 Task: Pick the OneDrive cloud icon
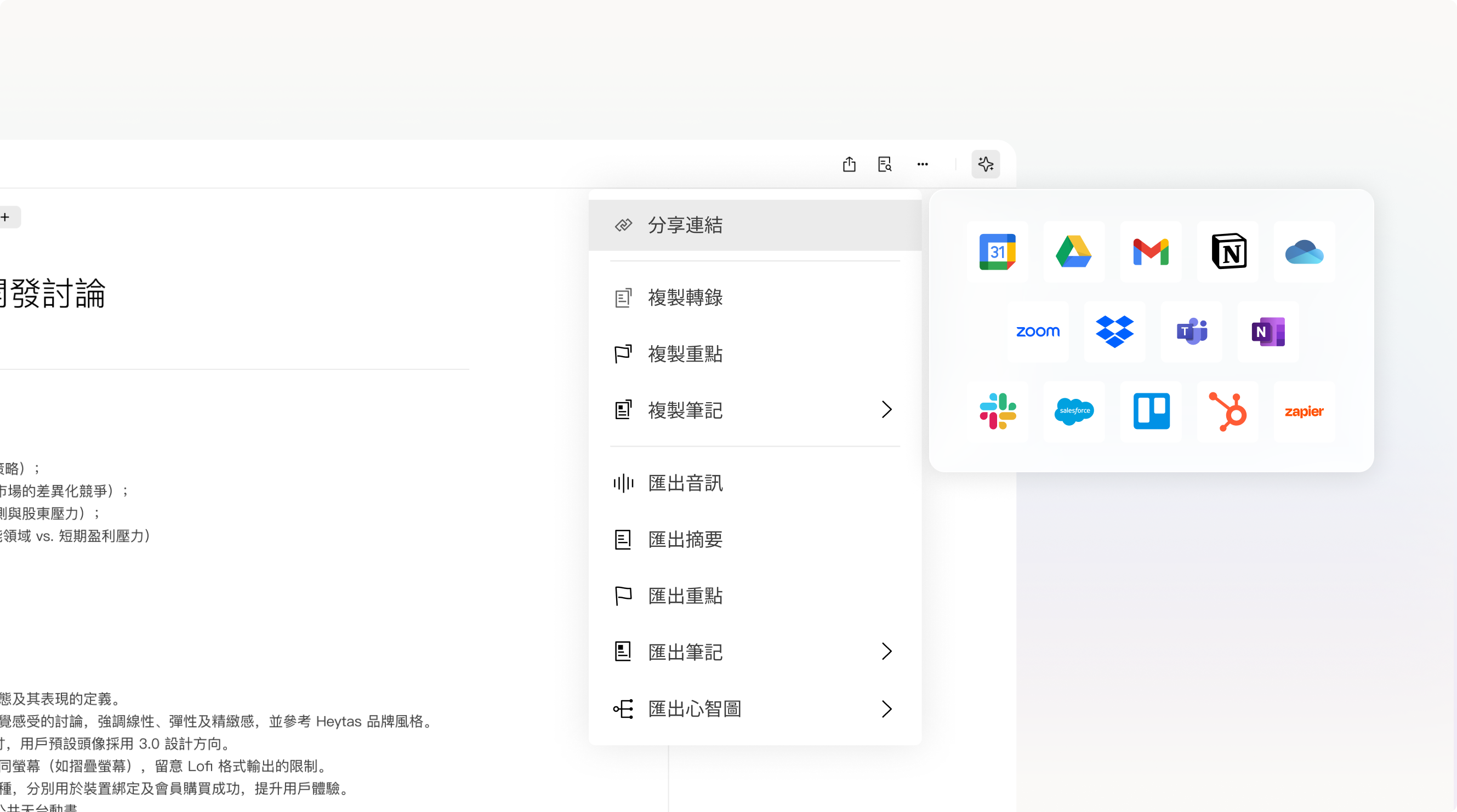(1304, 251)
